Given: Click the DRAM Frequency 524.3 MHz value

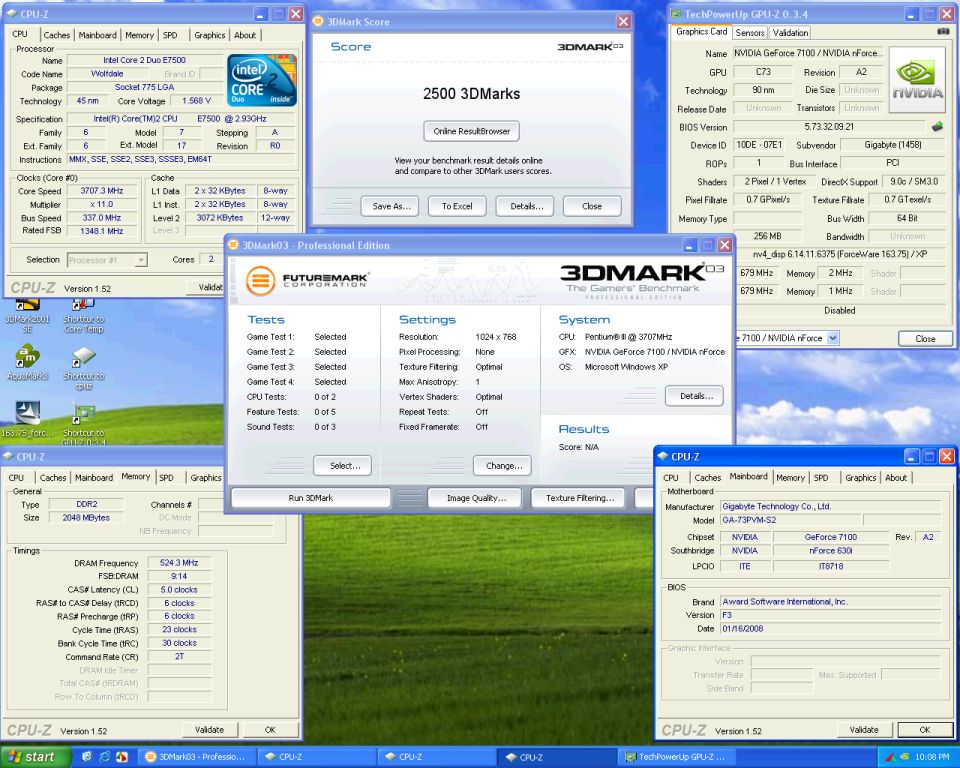Looking at the screenshot, I should pyautogui.click(x=179, y=562).
